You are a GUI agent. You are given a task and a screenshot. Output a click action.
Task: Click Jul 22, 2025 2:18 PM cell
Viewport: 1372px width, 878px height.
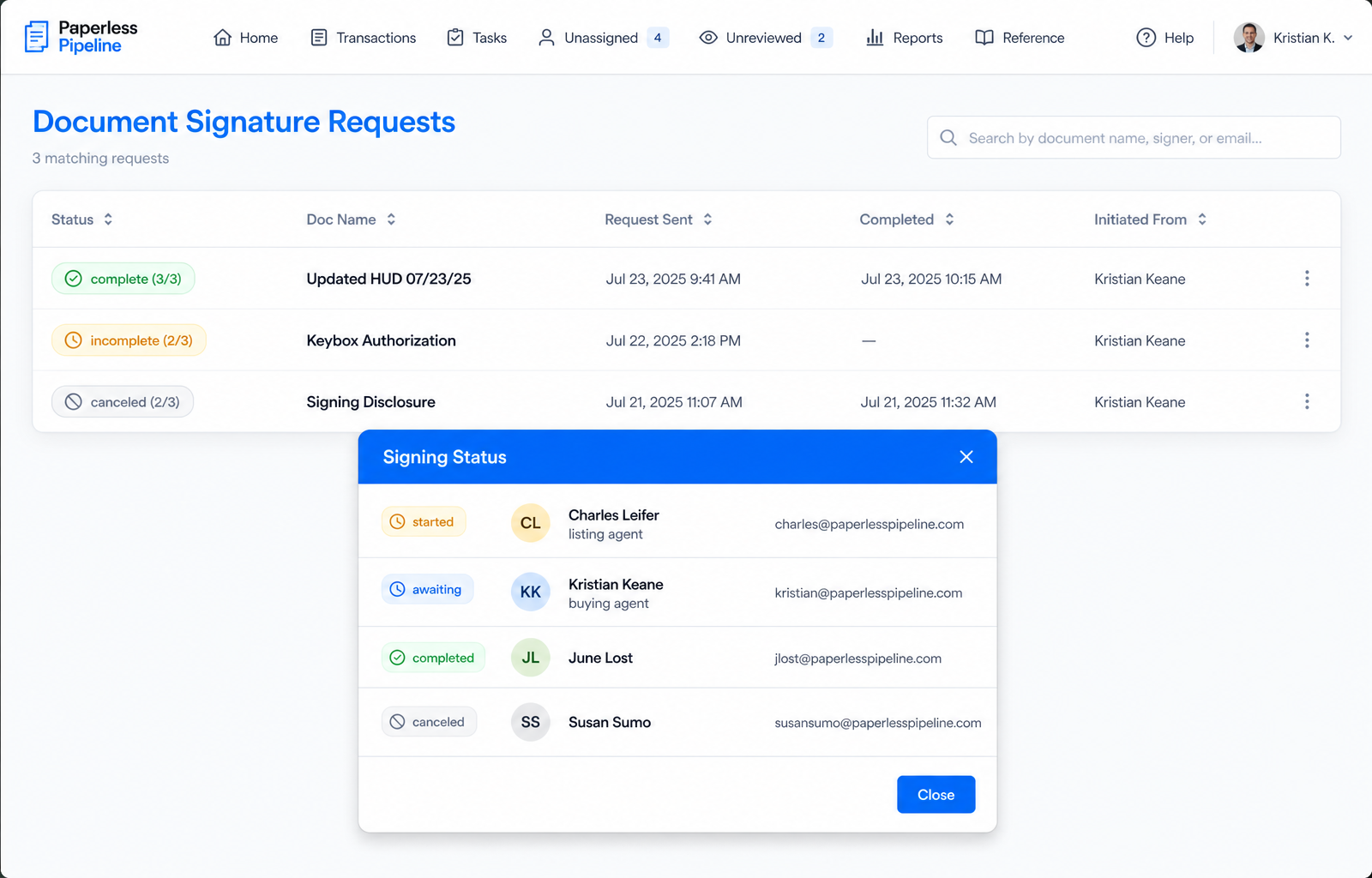point(673,340)
